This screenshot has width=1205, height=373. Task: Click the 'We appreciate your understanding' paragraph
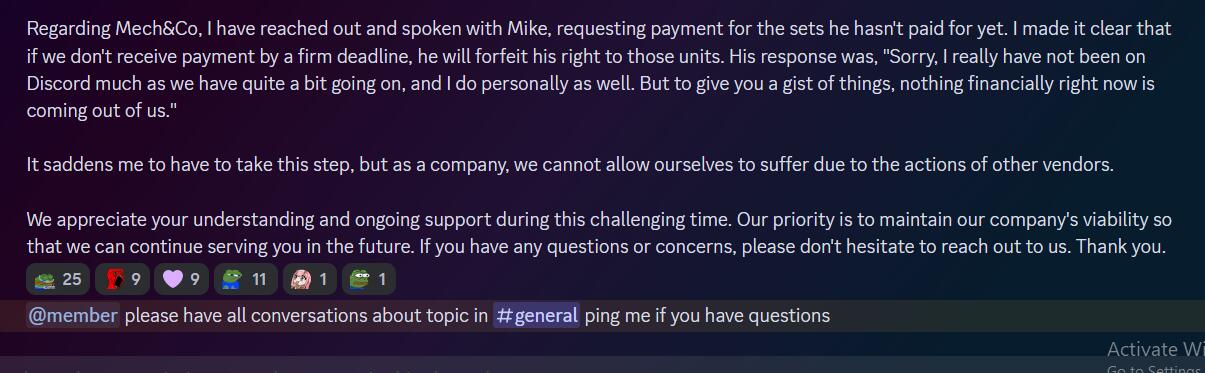[600, 232]
